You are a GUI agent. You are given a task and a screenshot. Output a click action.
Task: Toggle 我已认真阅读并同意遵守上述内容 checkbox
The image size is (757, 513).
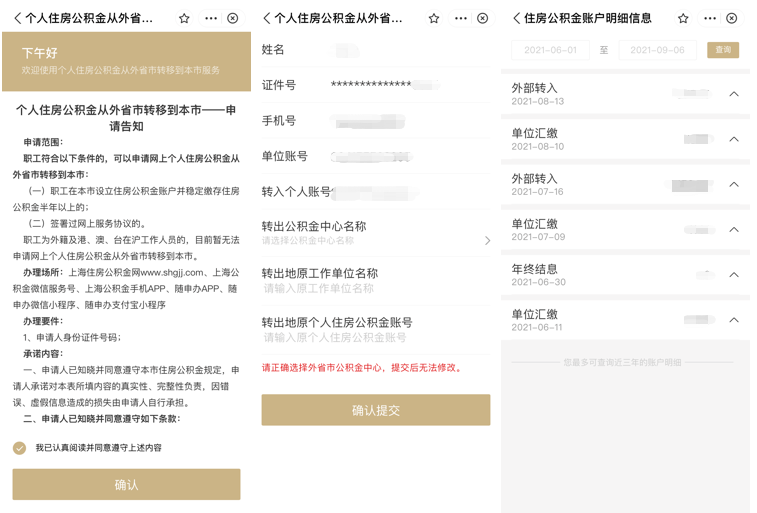pos(19,448)
